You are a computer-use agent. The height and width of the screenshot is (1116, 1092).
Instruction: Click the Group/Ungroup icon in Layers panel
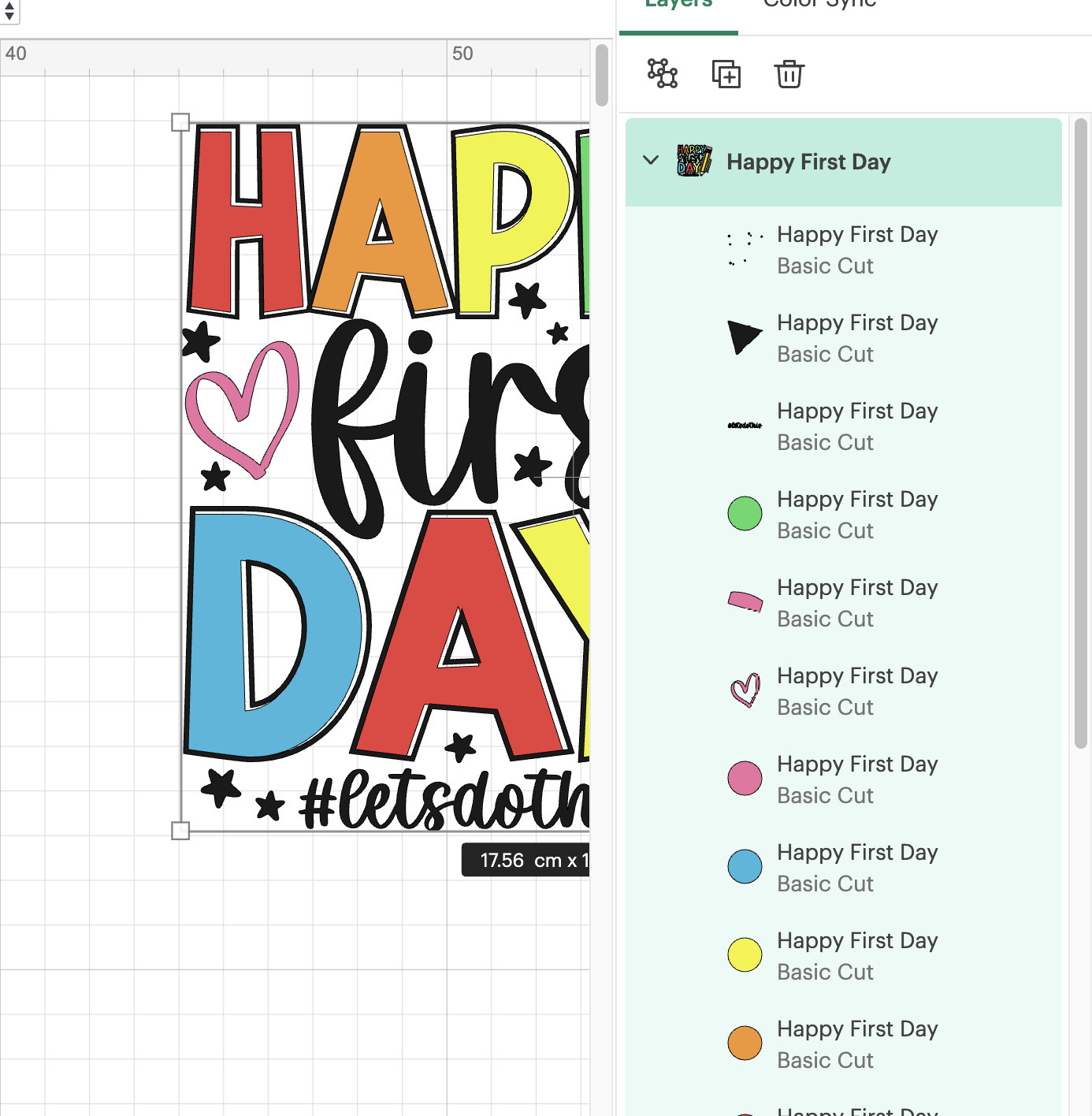(x=661, y=74)
